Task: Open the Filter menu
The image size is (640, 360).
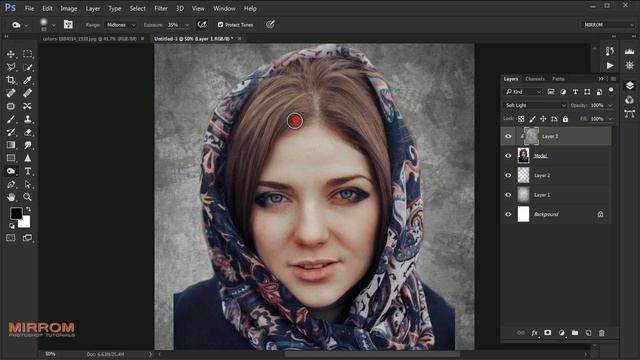Action: click(x=161, y=8)
